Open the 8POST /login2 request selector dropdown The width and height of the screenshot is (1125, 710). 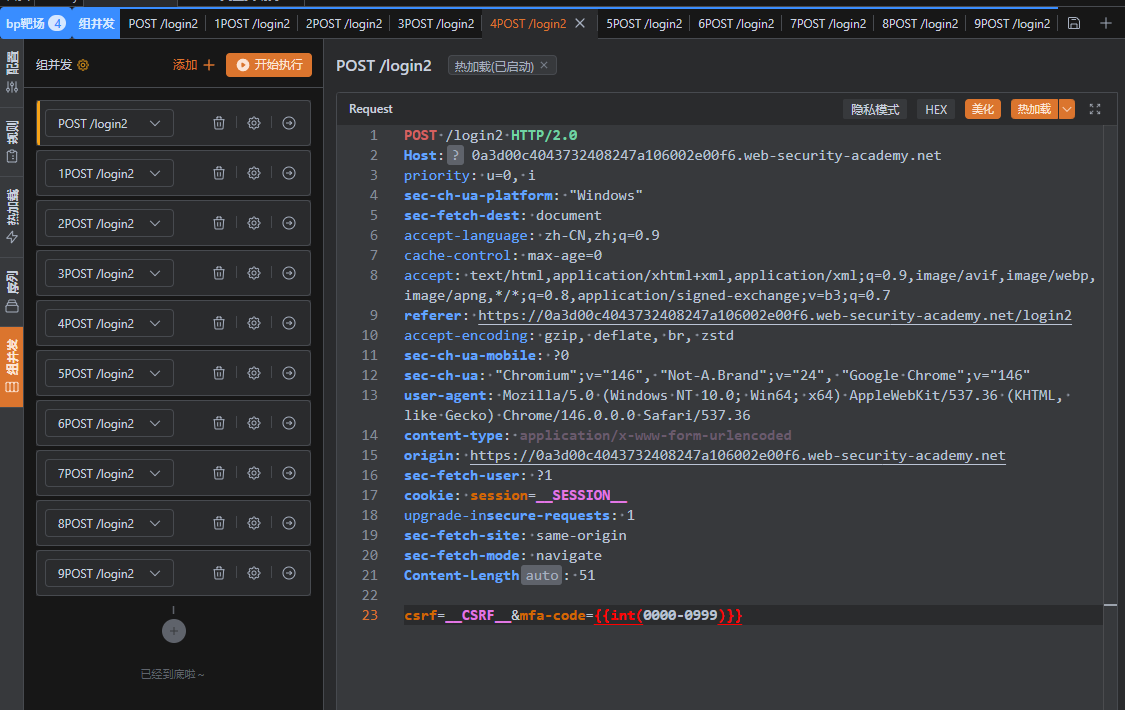[x=109, y=523]
